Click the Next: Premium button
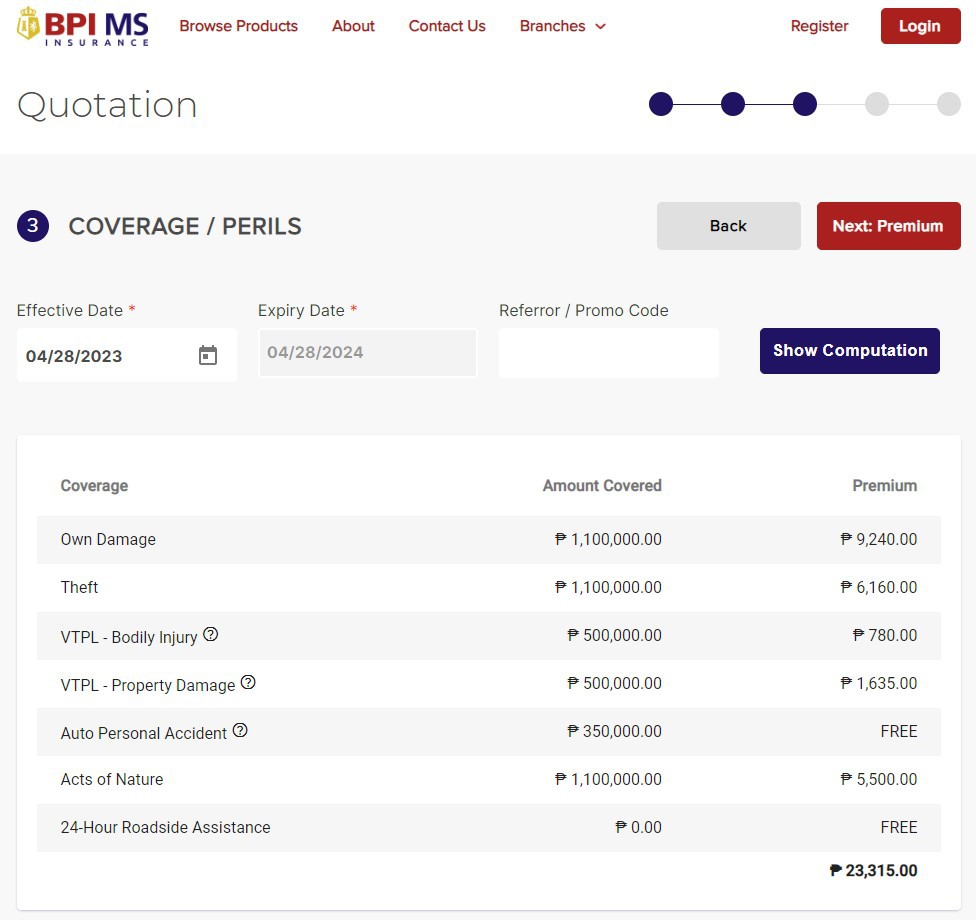Viewport: 976px width, 920px height. point(888,226)
